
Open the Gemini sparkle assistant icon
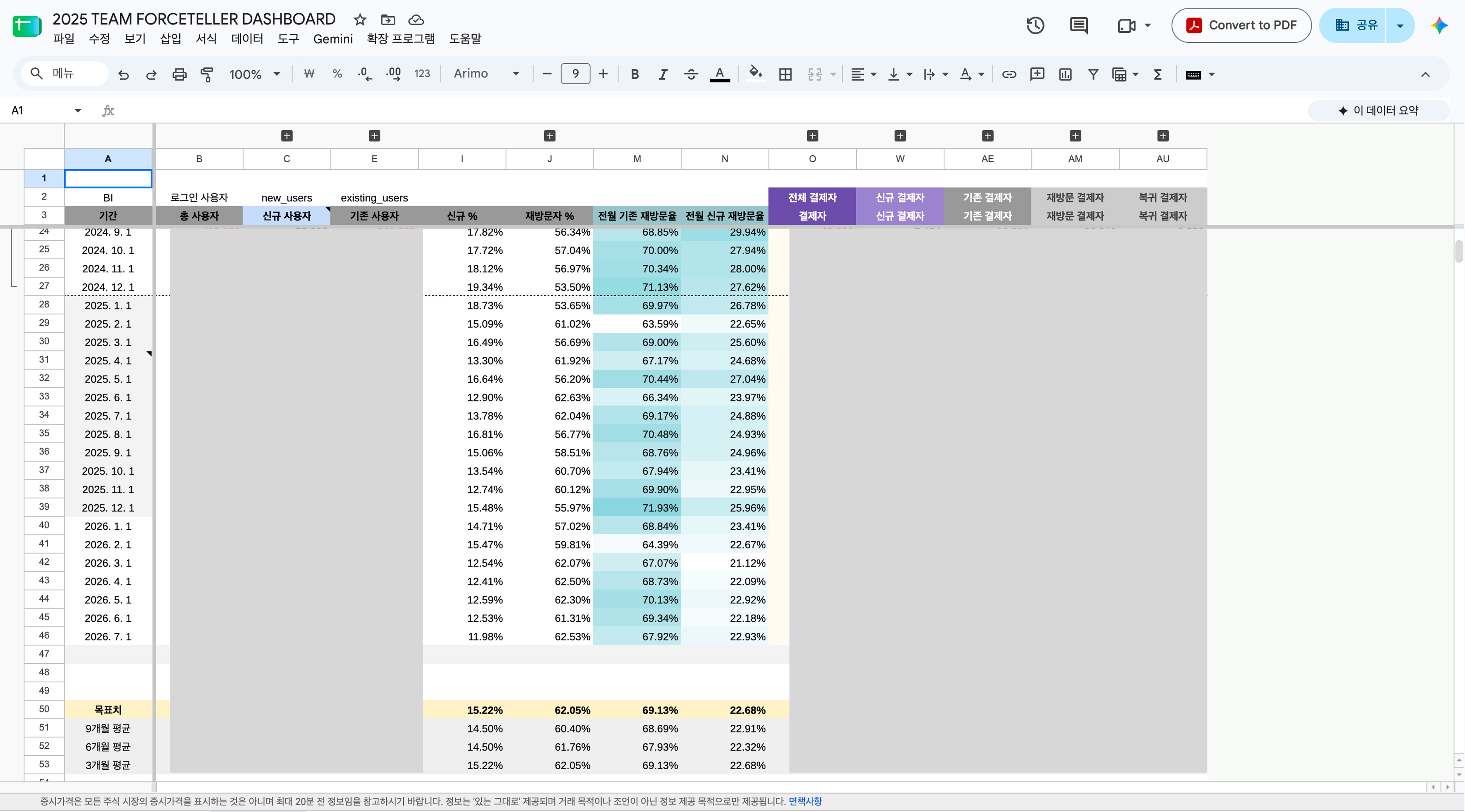[x=1439, y=26]
